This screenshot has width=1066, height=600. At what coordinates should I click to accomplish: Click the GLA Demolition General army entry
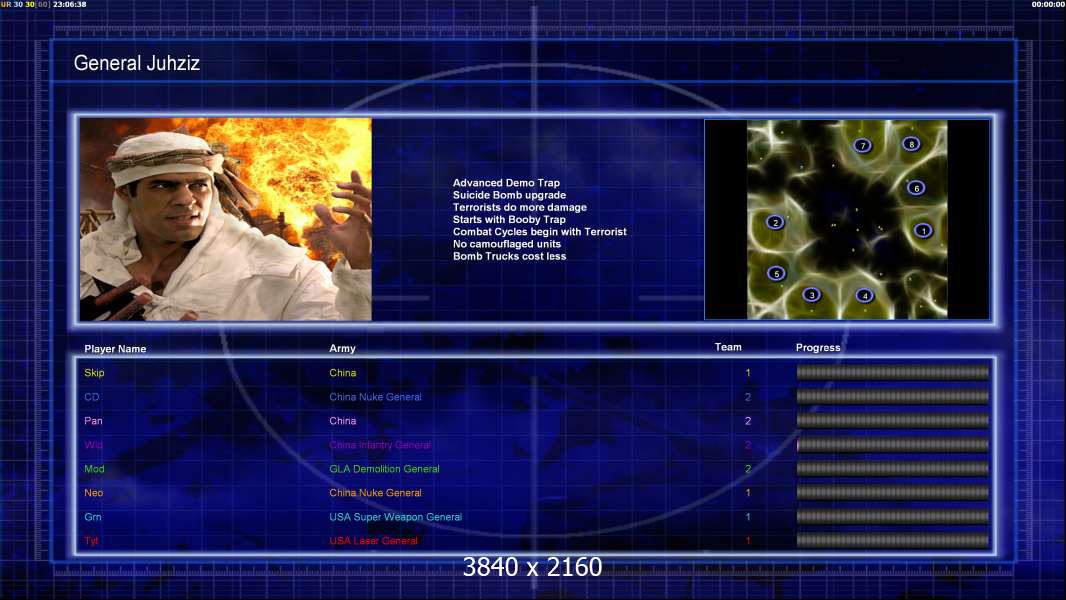384,469
